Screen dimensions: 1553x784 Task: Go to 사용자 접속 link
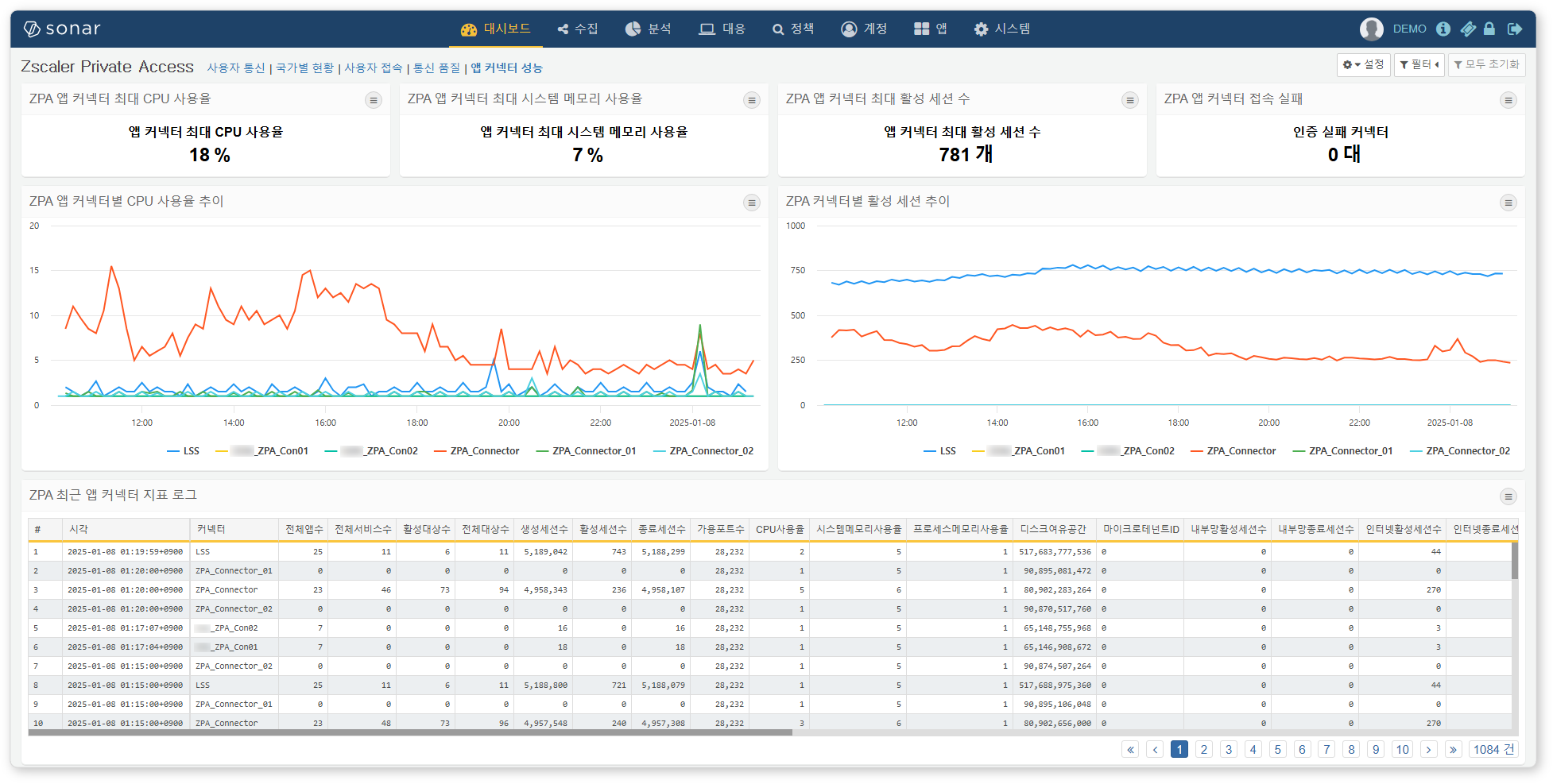click(x=373, y=68)
